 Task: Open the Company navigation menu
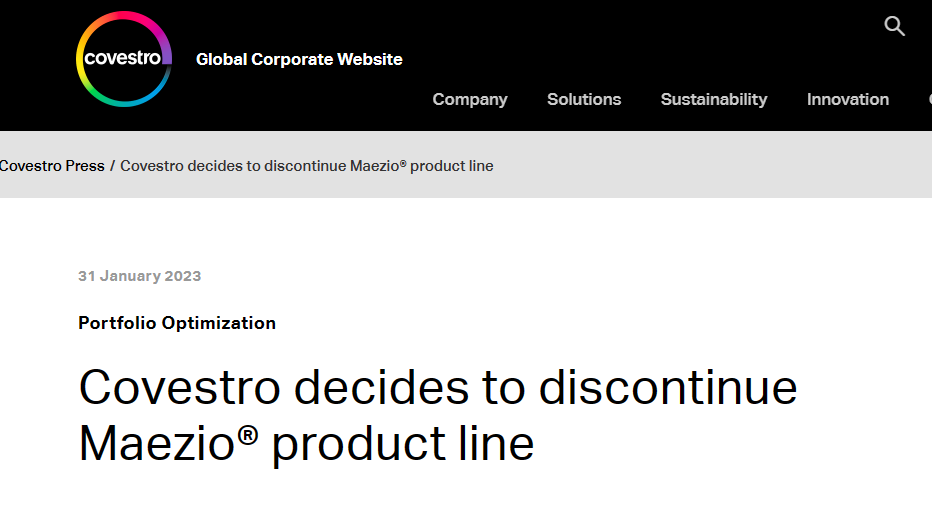click(x=470, y=99)
